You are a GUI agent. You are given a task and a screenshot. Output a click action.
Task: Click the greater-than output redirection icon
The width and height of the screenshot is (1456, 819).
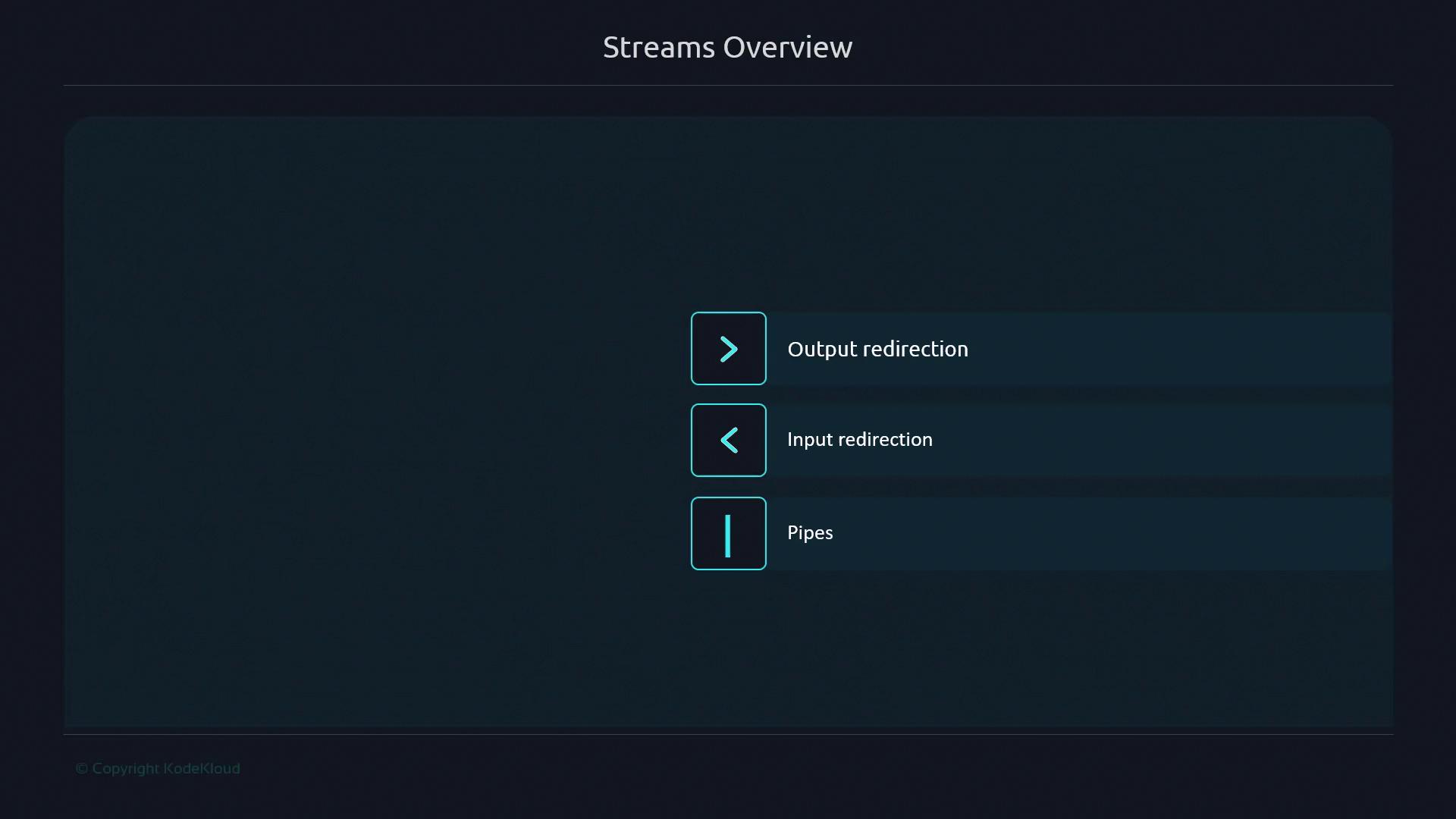click(x=728, y=349)
